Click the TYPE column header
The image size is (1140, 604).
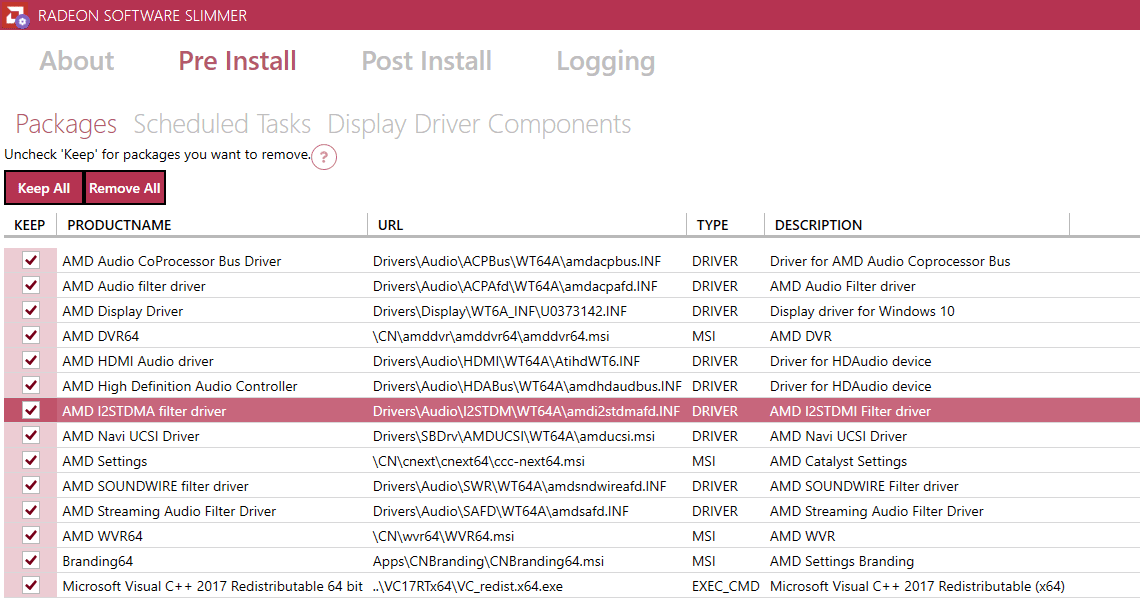pos(712,225)
